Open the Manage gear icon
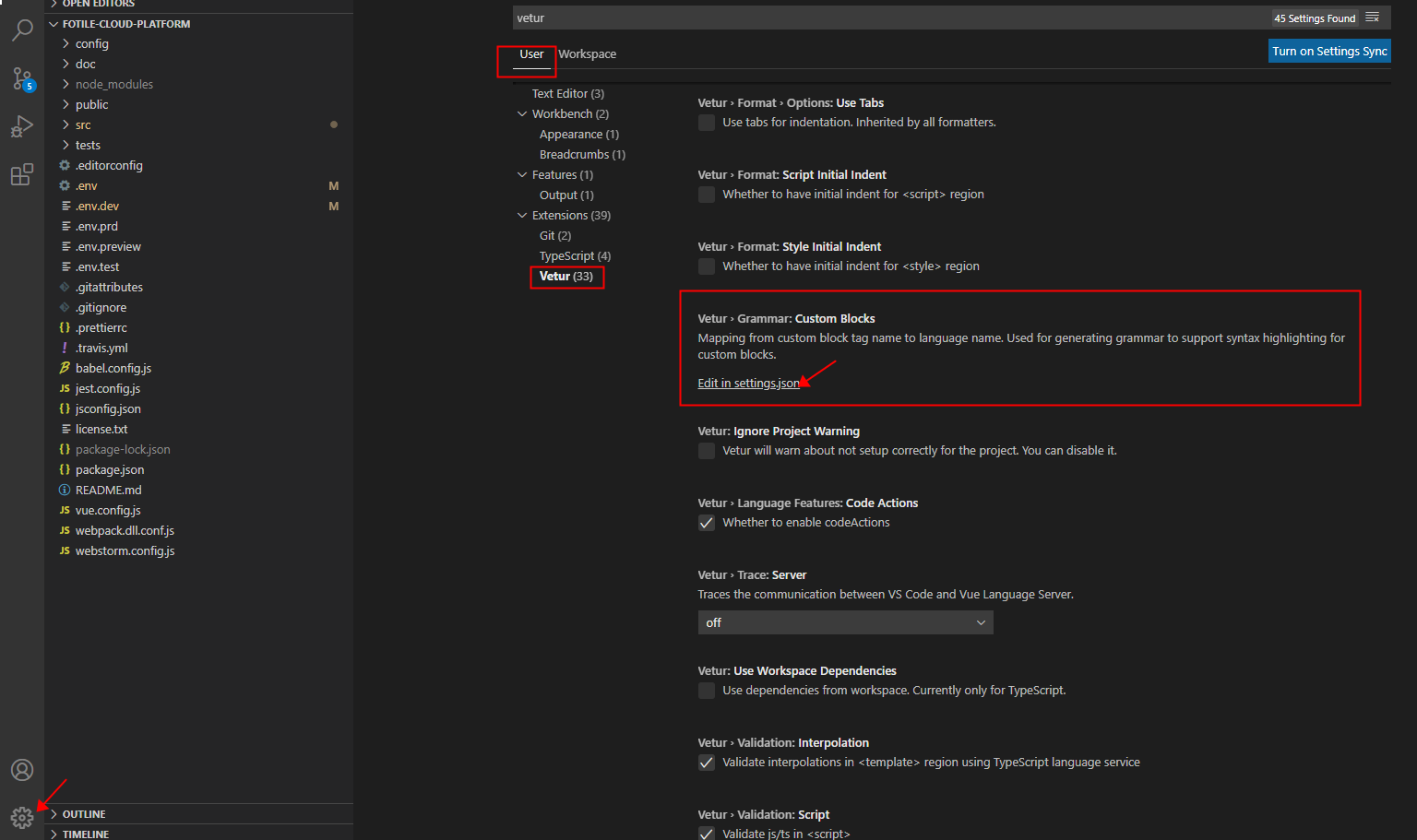1417x840 pixels. [22, 817]
